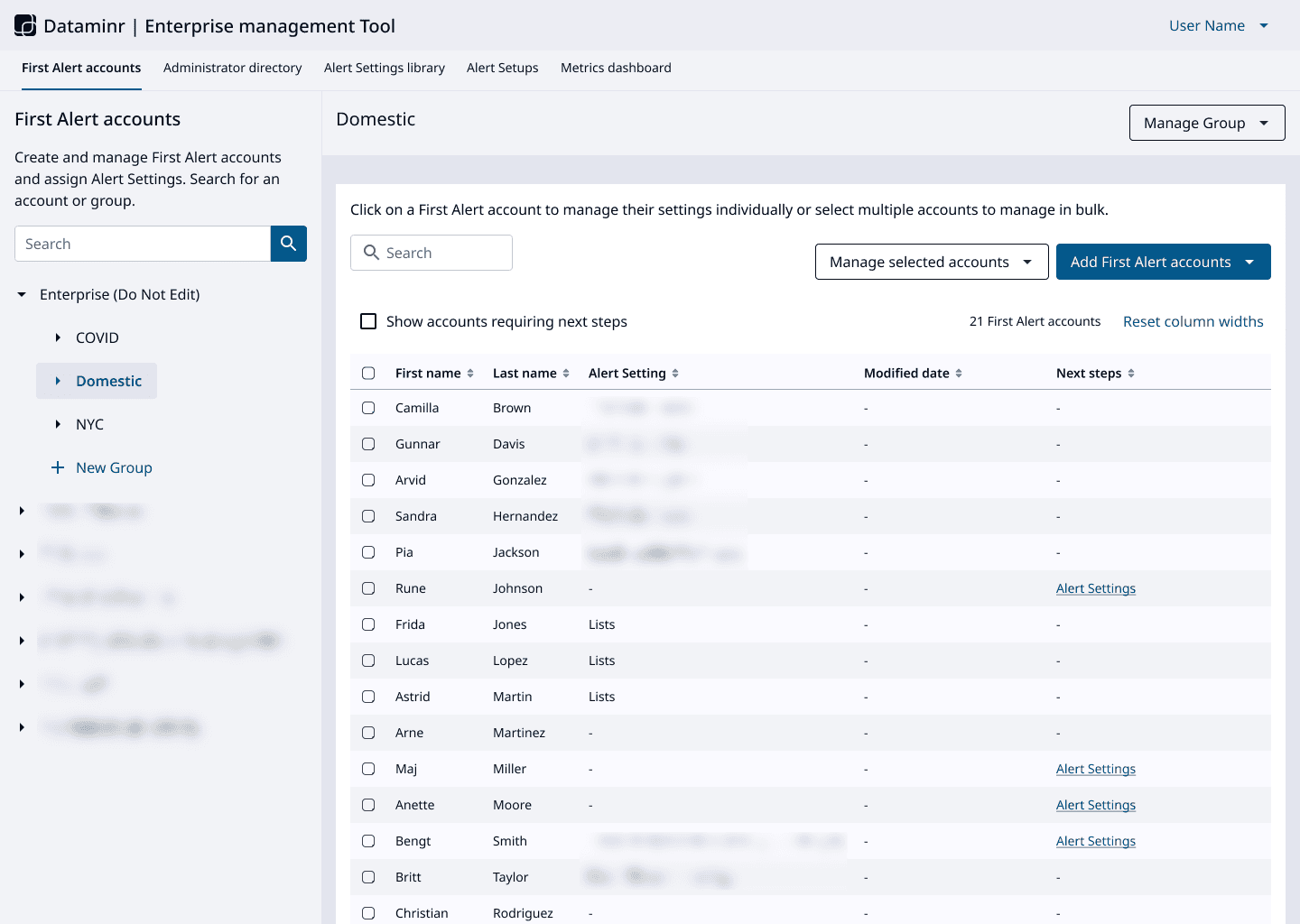Sort by Last name column arrows
The width and height of the screenshot is (1300, 924).
pos(566,374)
